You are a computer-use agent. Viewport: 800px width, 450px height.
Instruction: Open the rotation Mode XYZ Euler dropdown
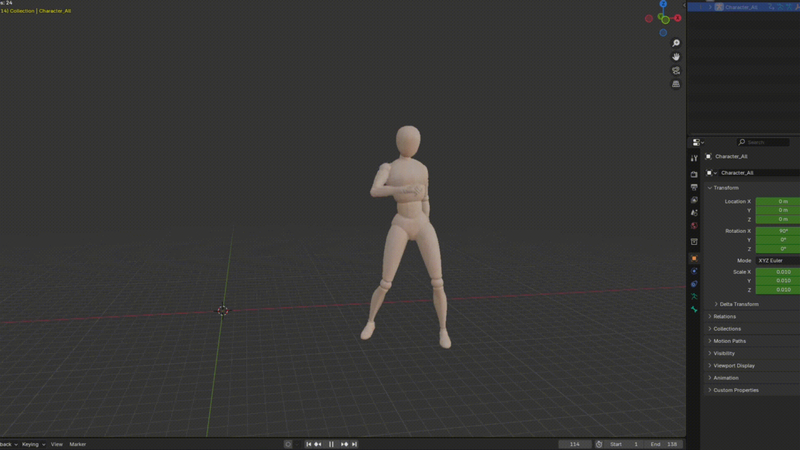[777, 260]
